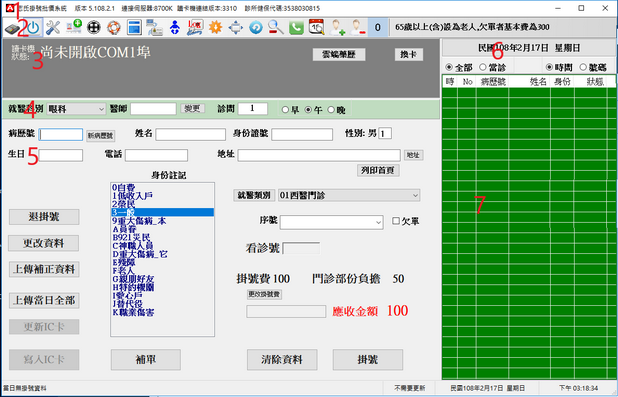Select 9重大傷病_本 in identity list
The image size is (618, 397).
point(162,221)
